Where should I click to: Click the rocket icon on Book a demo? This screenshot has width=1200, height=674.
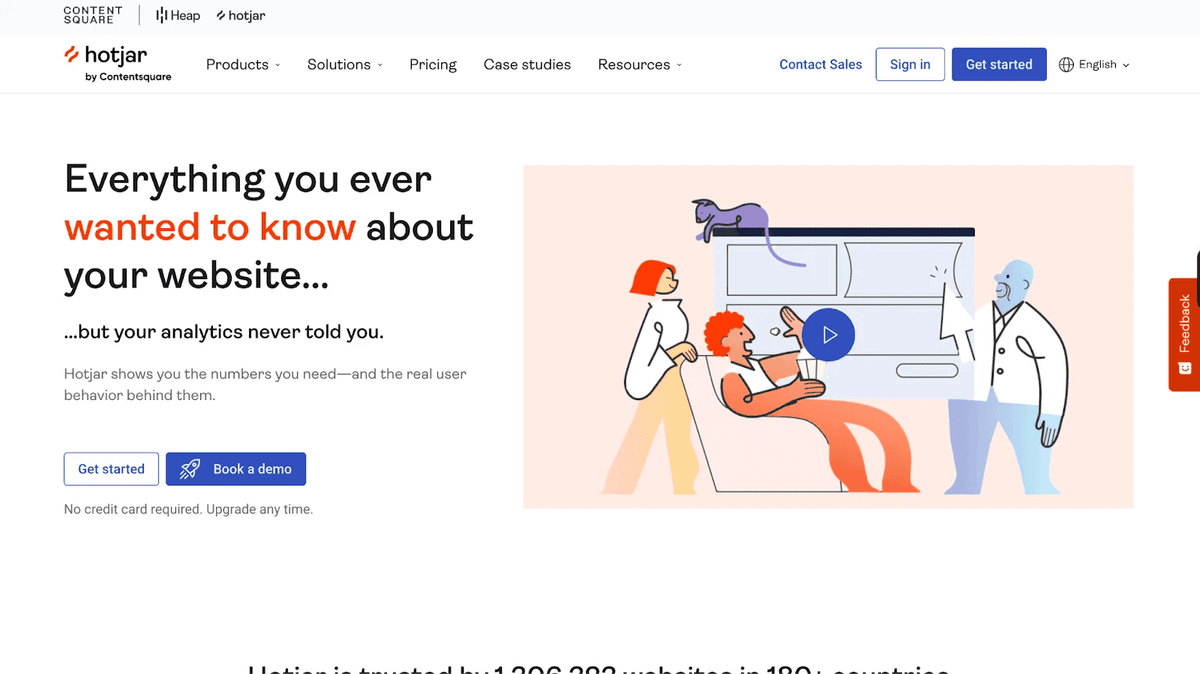pos(190,469)
